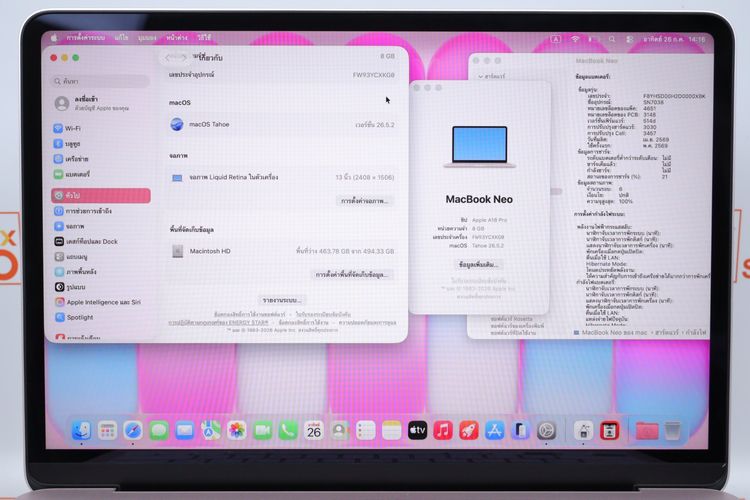Image resolution: width=750 pixels, height=500 pixels.
Task: Click the Rosetta item in System Information sidebar
Action: pyautogui.click(x=511, y=319)
